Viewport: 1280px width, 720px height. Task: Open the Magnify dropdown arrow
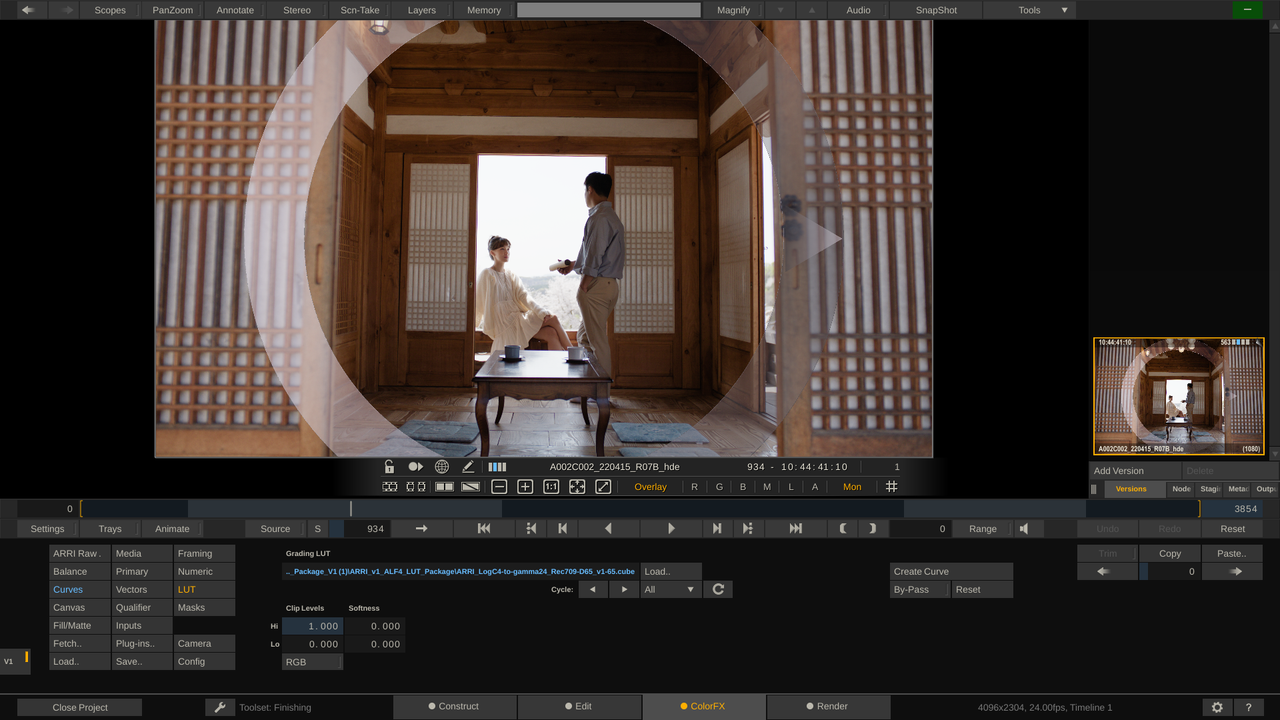[781, 10]
